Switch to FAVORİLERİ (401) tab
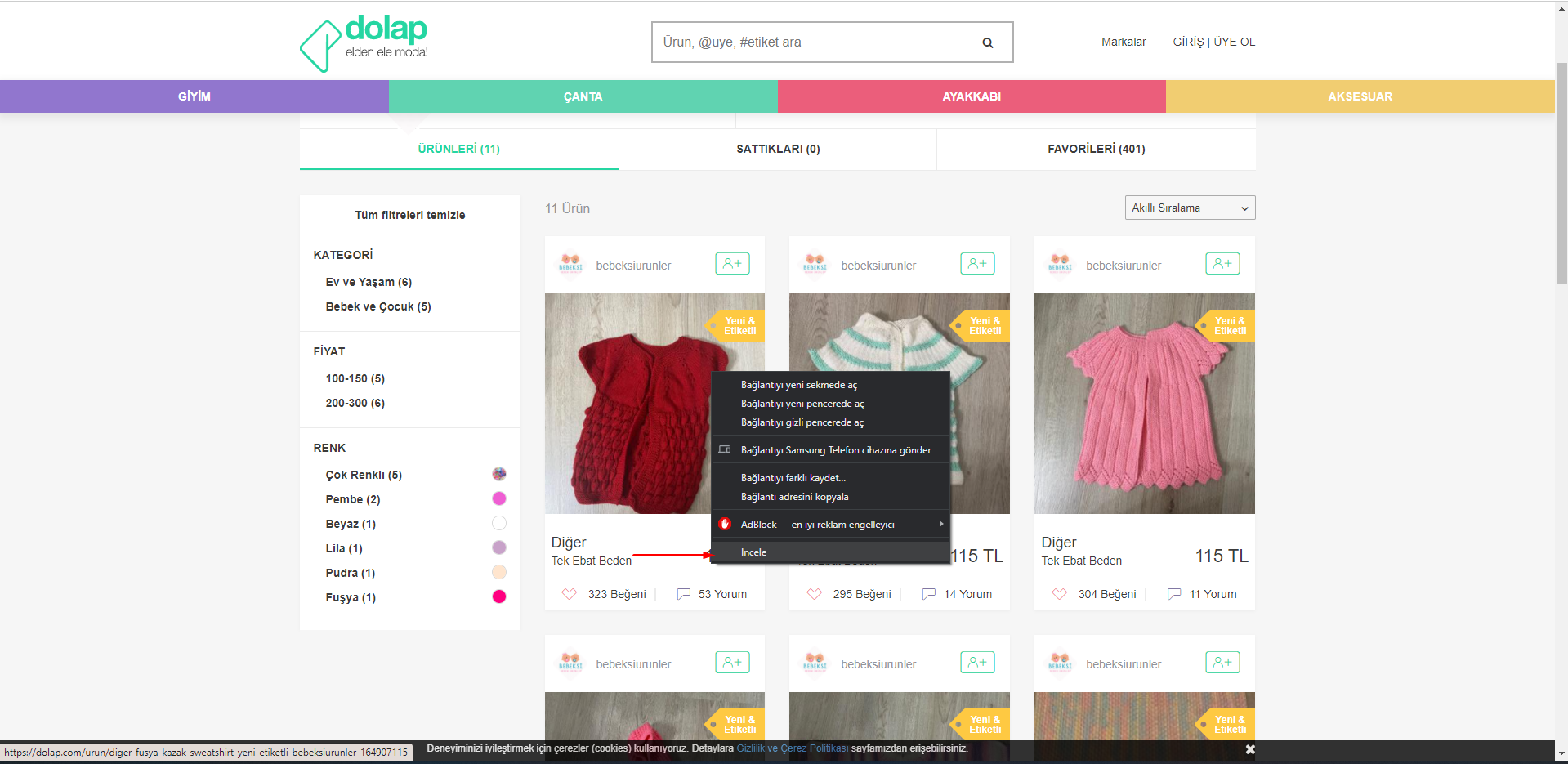Screen dimensions: 1568x764 (1097, 149)
